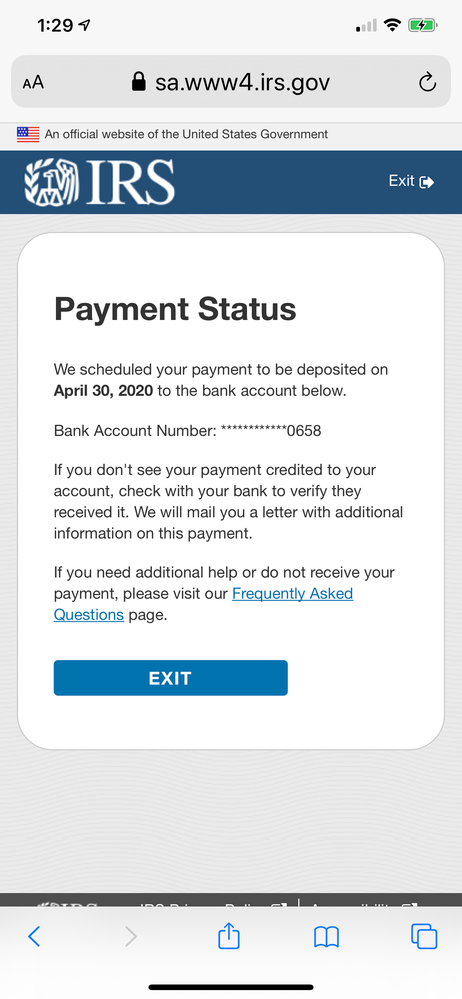Open the AA reader text-size menu
The image size is (462, 999).
[33, 83]
